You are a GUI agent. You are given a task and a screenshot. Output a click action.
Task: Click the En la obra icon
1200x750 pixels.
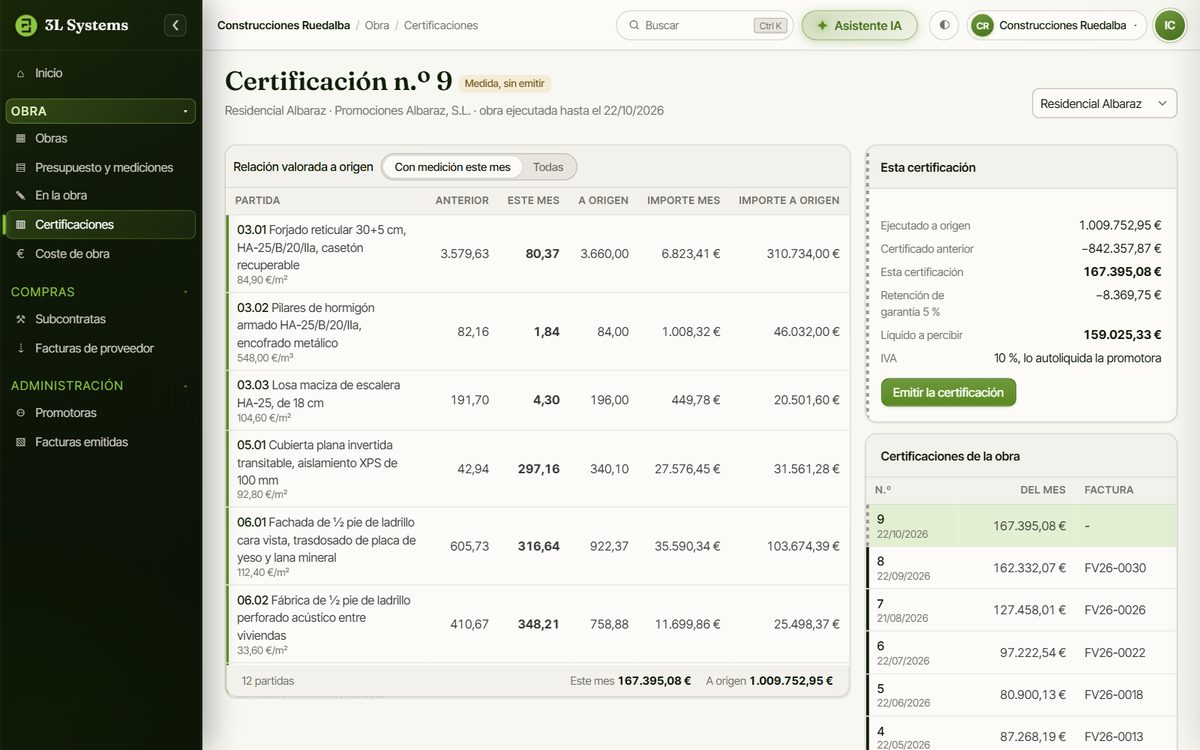20,195
